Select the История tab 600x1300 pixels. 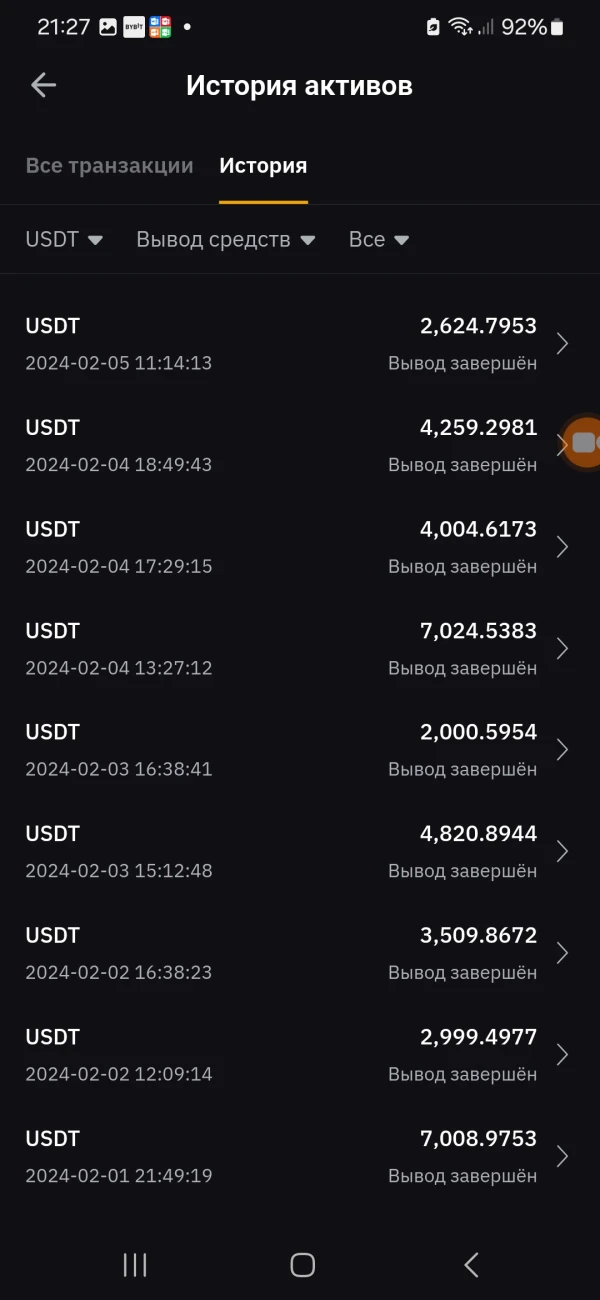(263, 166)
